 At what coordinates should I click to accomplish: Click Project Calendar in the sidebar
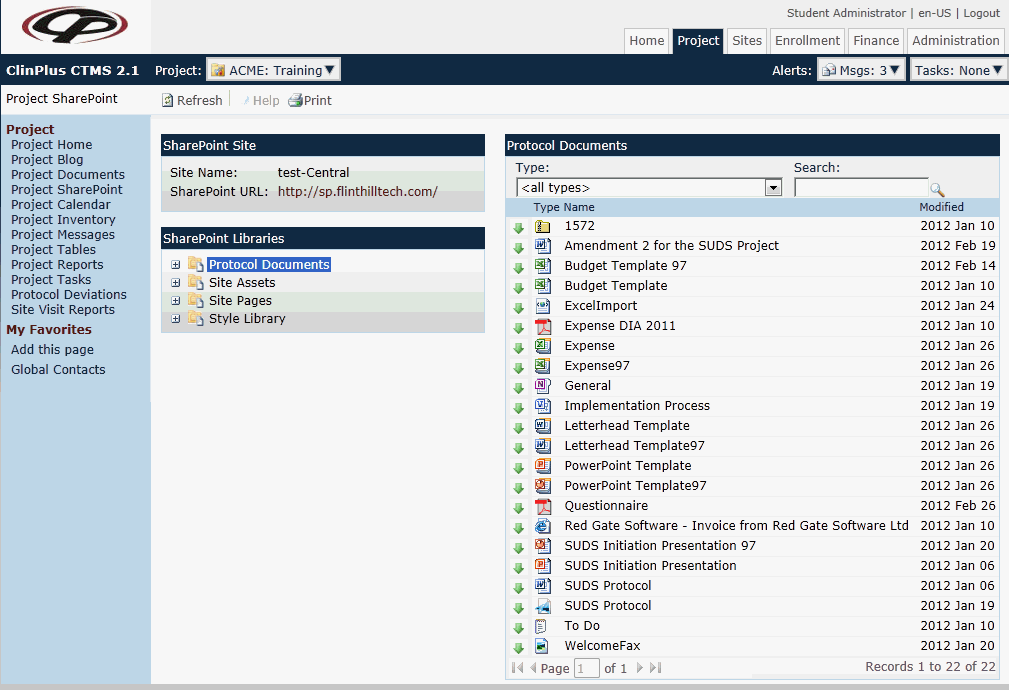(x=61, y=205)
